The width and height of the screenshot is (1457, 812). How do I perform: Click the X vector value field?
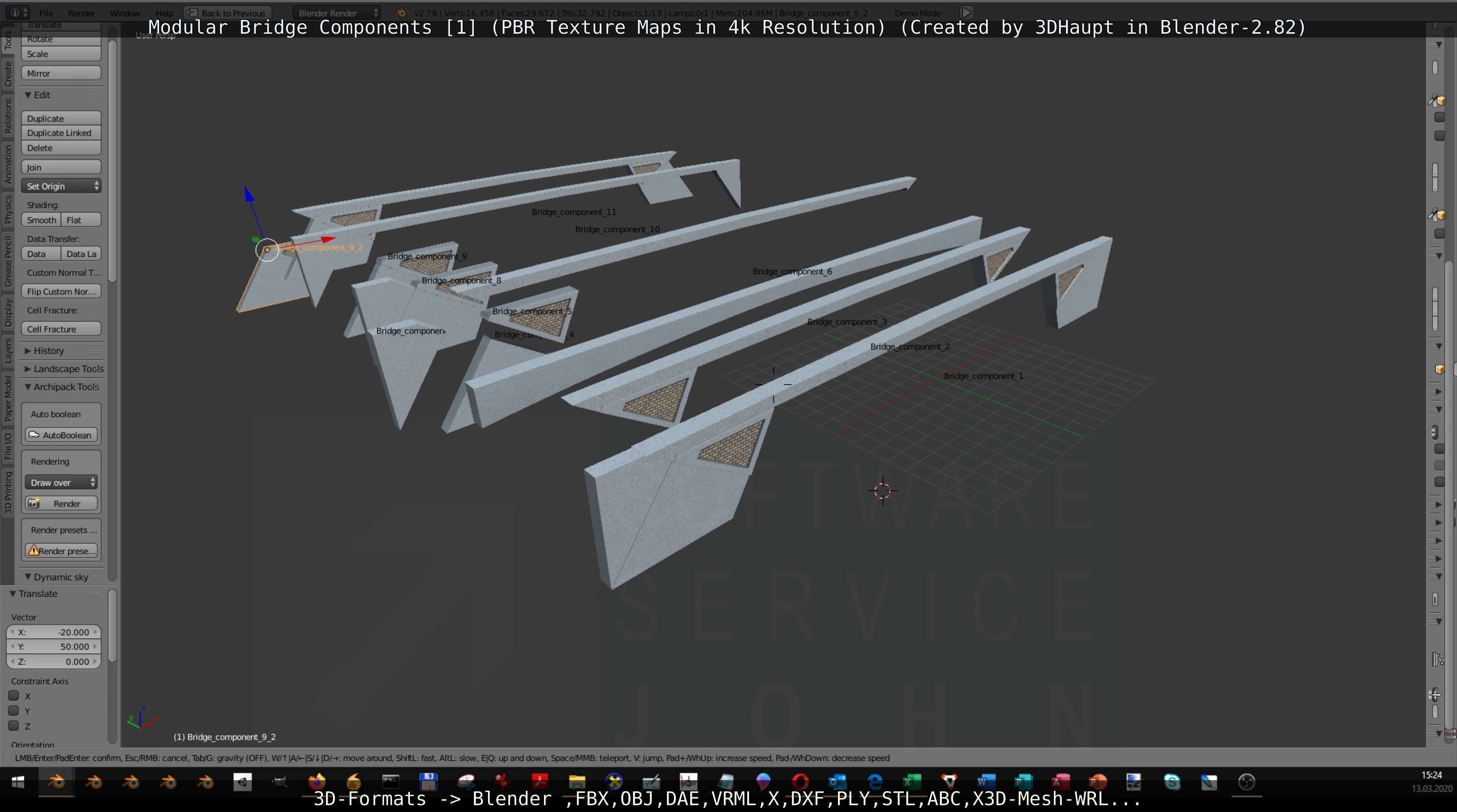tap(54, 632)
